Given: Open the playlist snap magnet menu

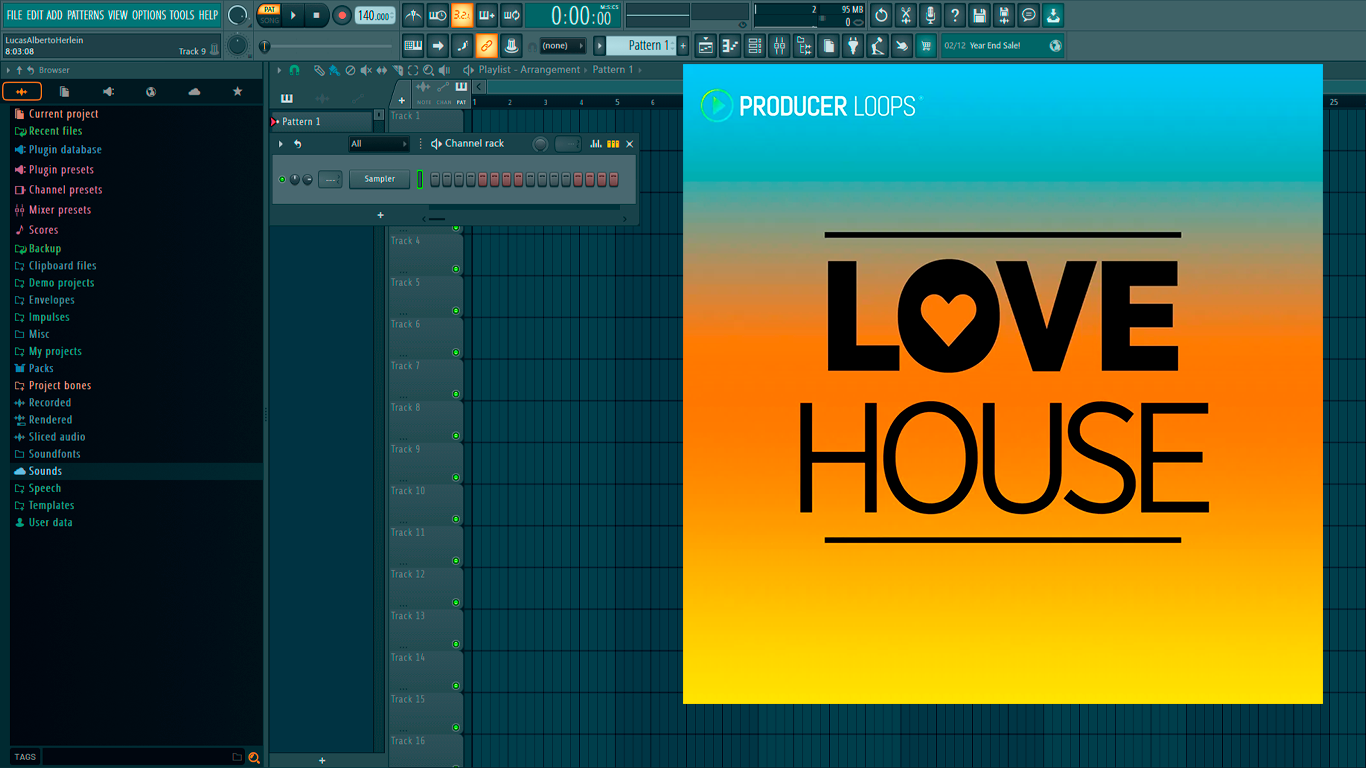Looking at the screenshot, I should 294,70.
